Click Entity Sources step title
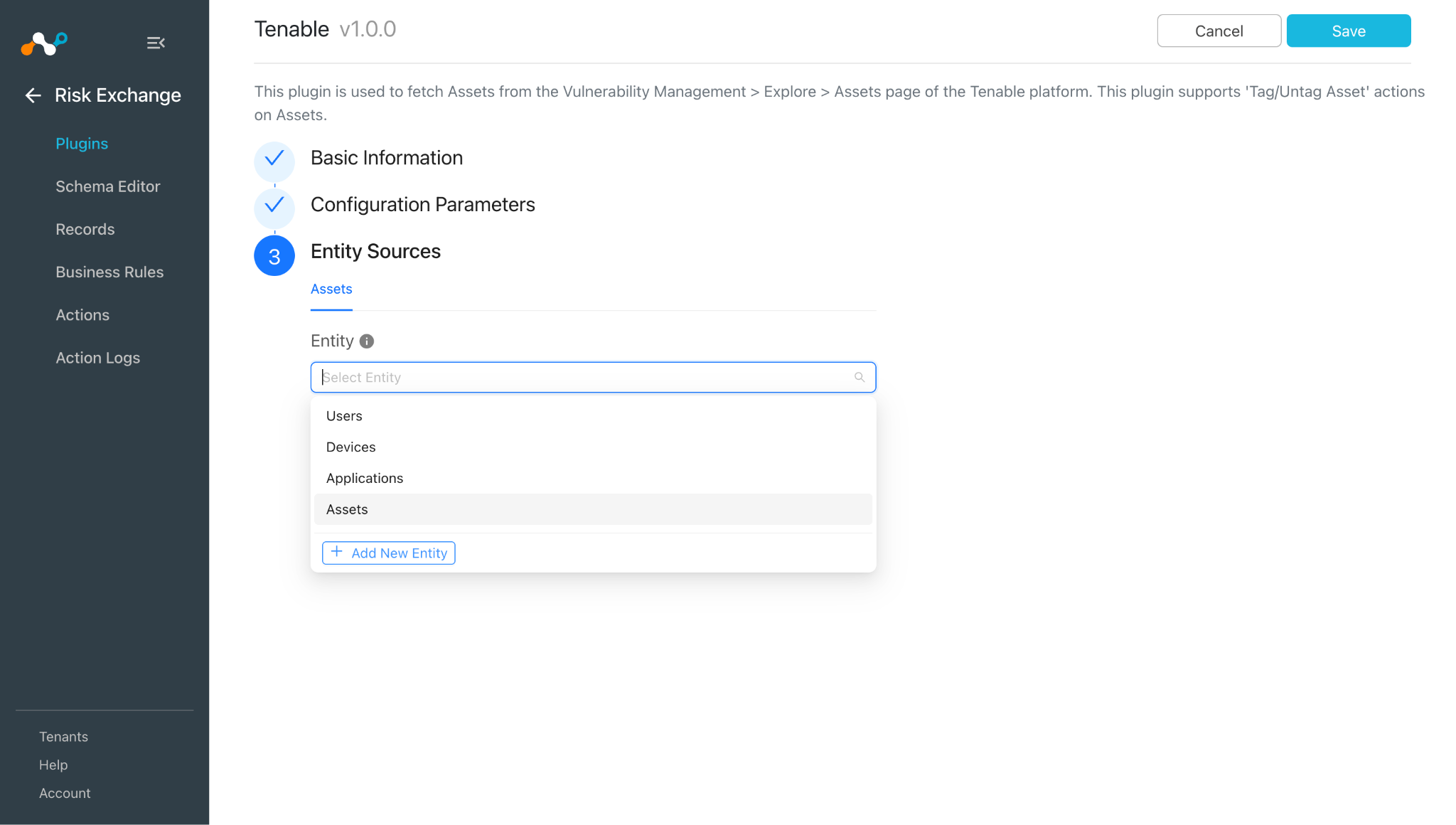Screen dimensions: 1456x825 coord(375,252)
